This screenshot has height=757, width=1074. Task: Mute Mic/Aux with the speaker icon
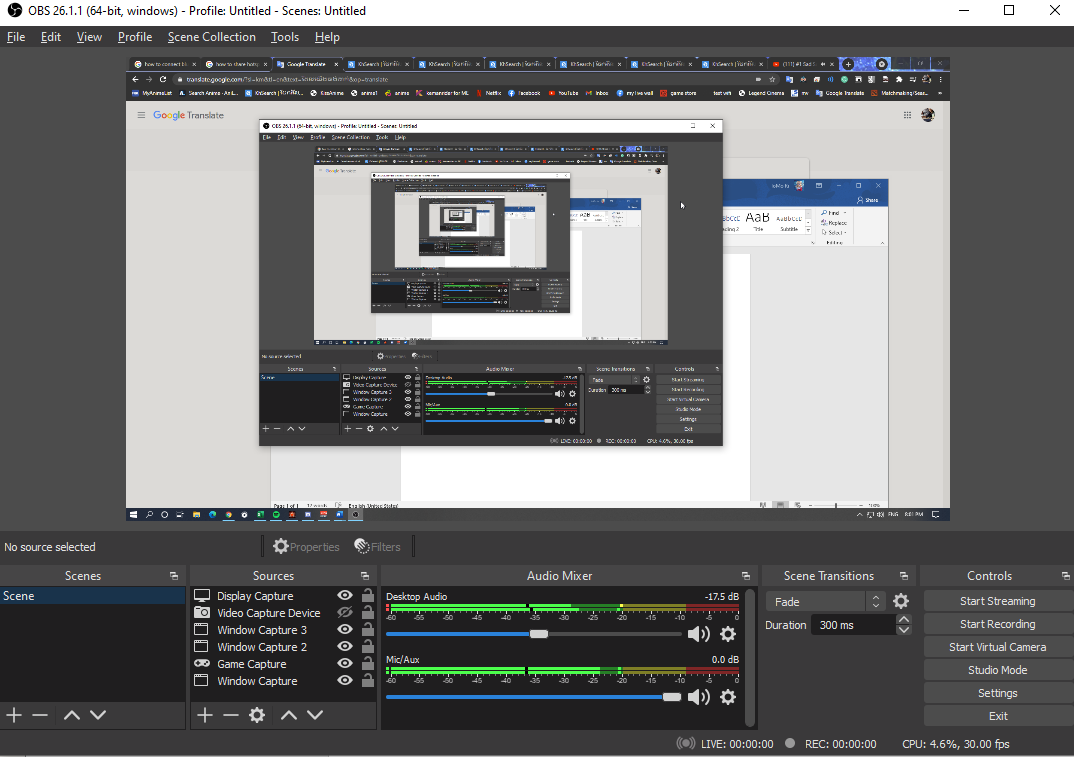point(698,697)
